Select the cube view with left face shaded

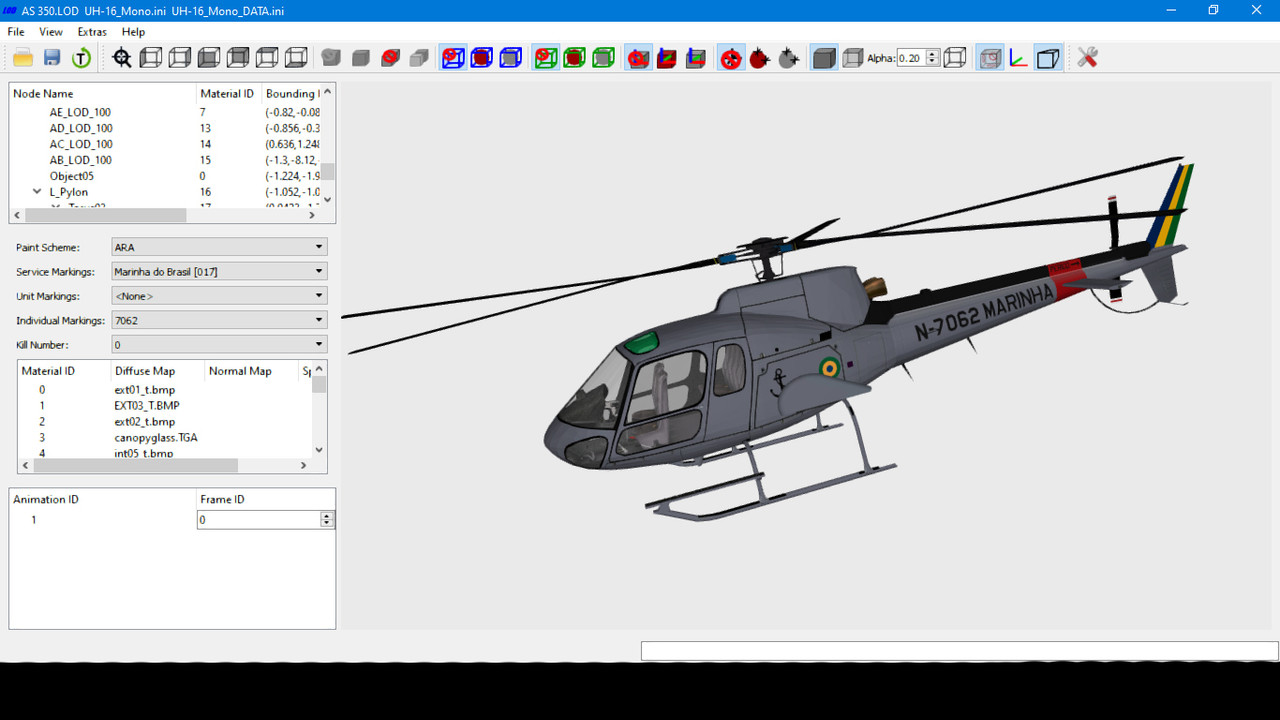click(x=151, y=57)
